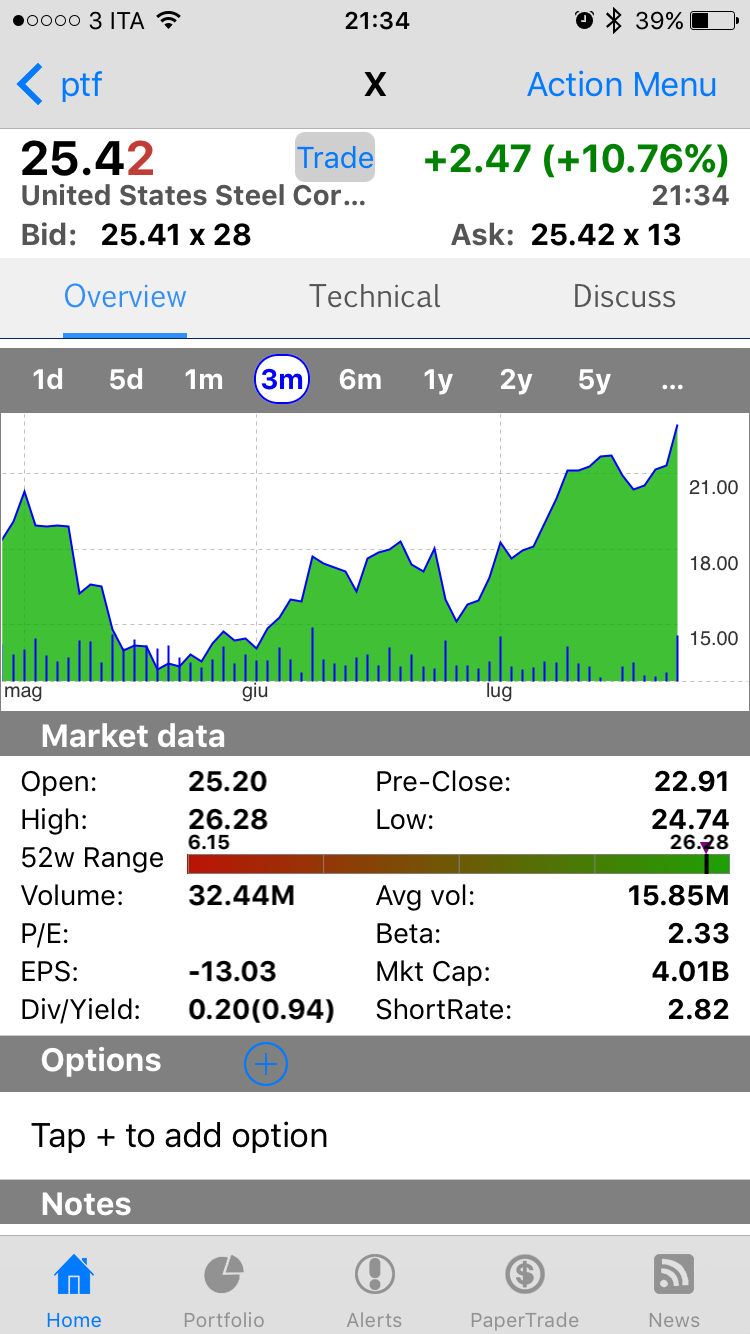
Task: Switch to the Overview tab
Action: click(125, 297)
